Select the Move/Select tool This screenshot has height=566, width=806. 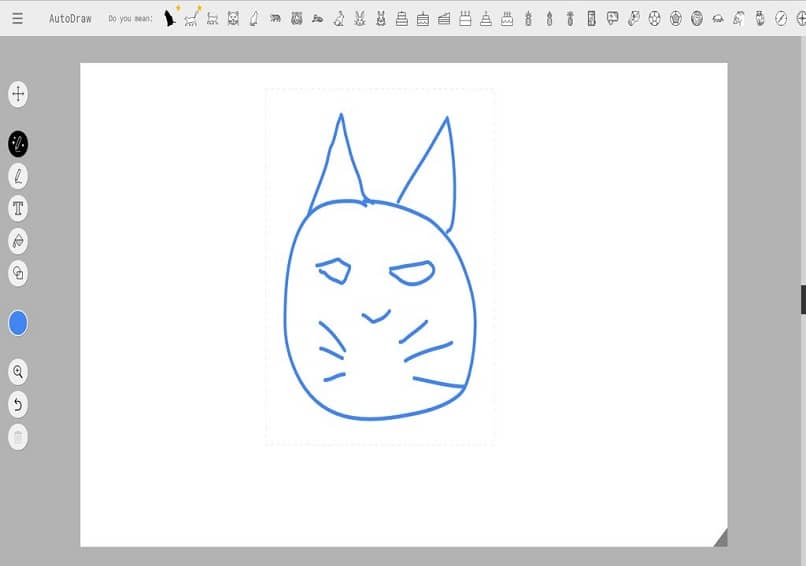point(18,95)
